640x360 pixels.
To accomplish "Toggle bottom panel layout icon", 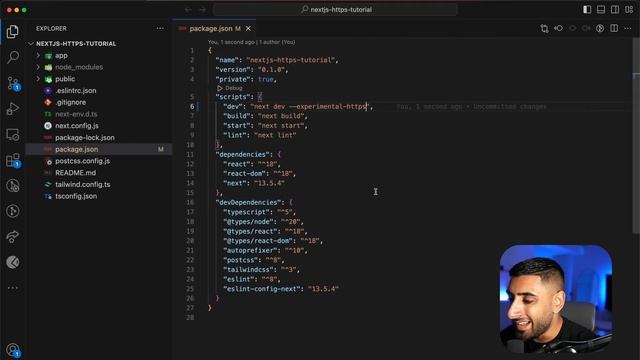I will click(x=601, y=9).
